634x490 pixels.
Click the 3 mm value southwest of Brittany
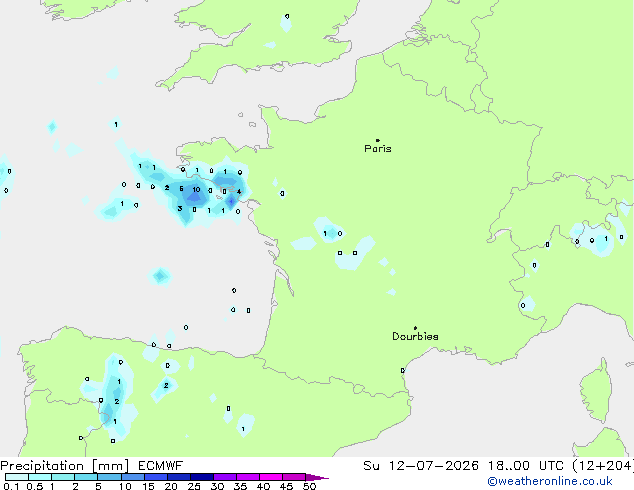coord(180,209)
